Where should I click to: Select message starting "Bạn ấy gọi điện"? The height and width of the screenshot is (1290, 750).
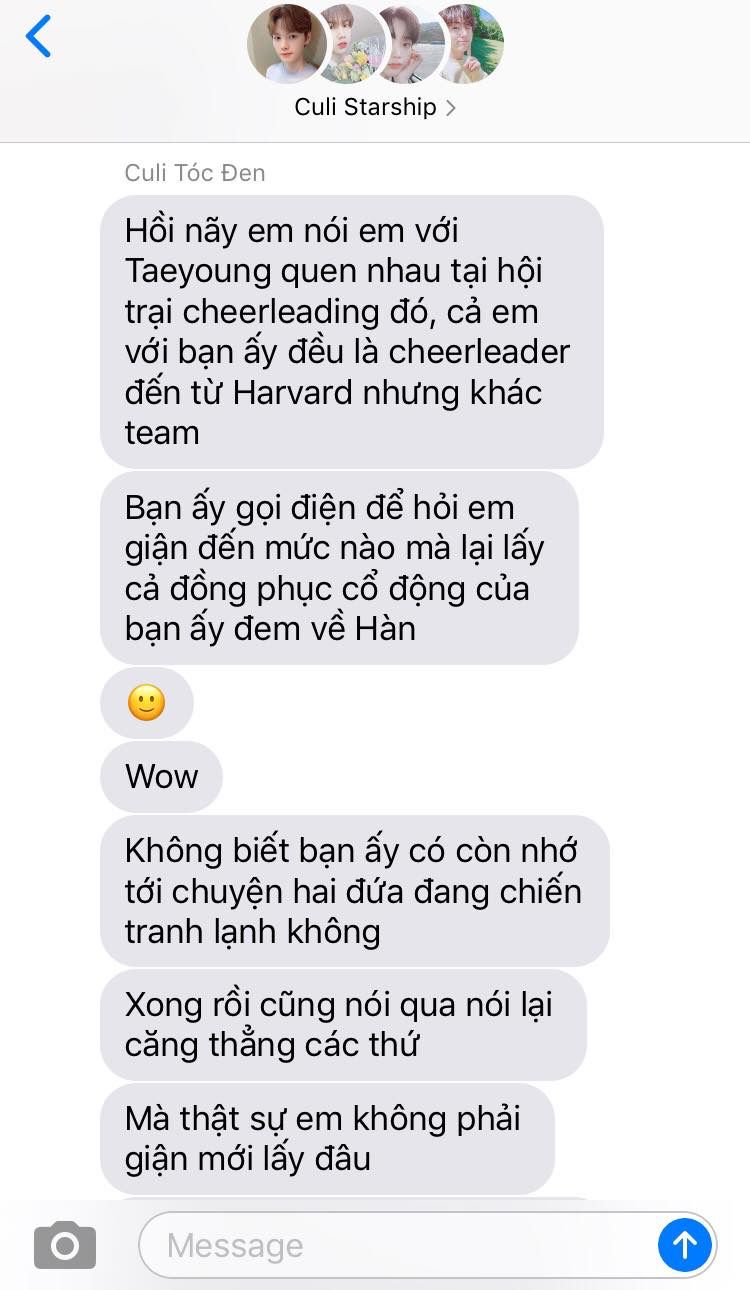tap(340, 568)
